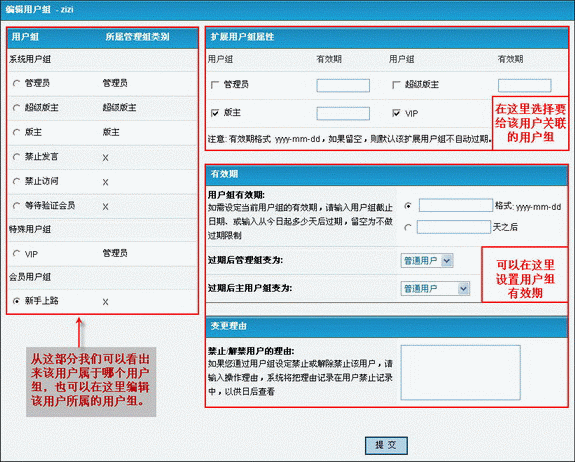Image resolution: width=575 pixels, height=462 pixels.
Task: Select the 管理员 user group radio button
Action: tap(16, 84)
